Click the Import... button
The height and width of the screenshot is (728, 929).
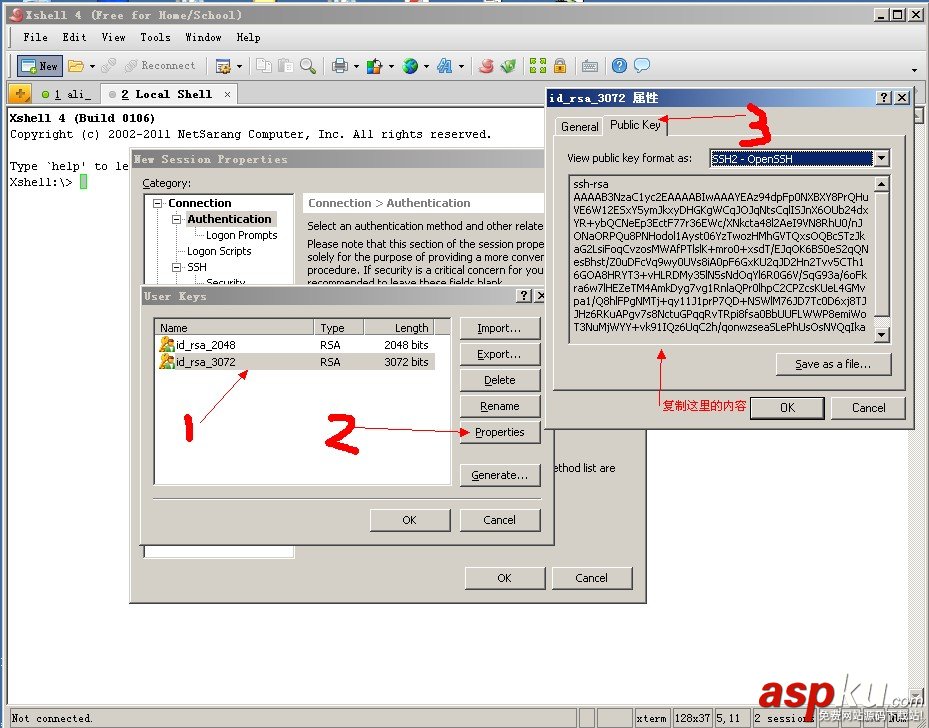(x=499, y=328)
